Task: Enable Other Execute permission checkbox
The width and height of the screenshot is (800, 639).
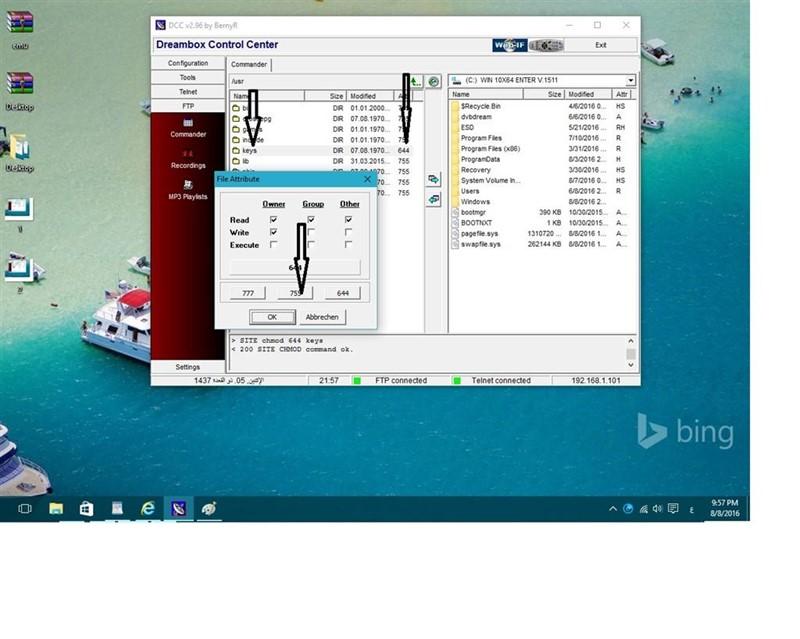Action: tap(348, 245)
